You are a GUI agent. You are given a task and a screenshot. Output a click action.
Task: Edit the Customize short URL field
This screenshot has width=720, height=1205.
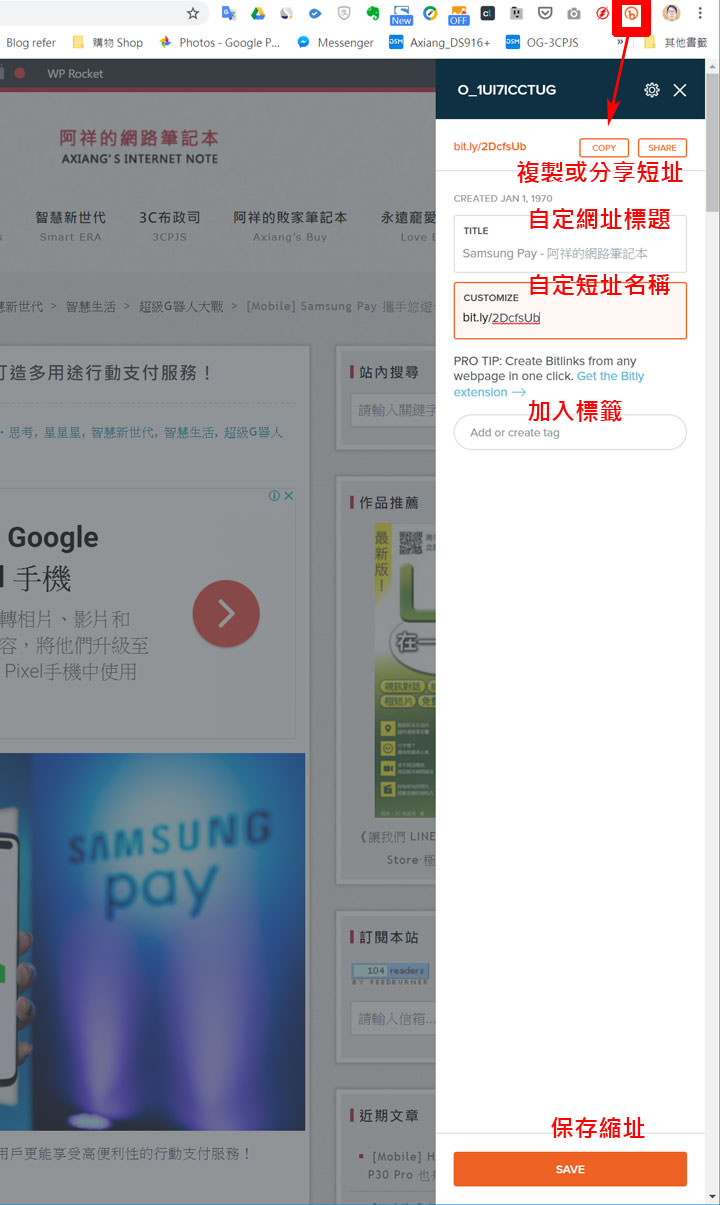click(x=570, y=310)
